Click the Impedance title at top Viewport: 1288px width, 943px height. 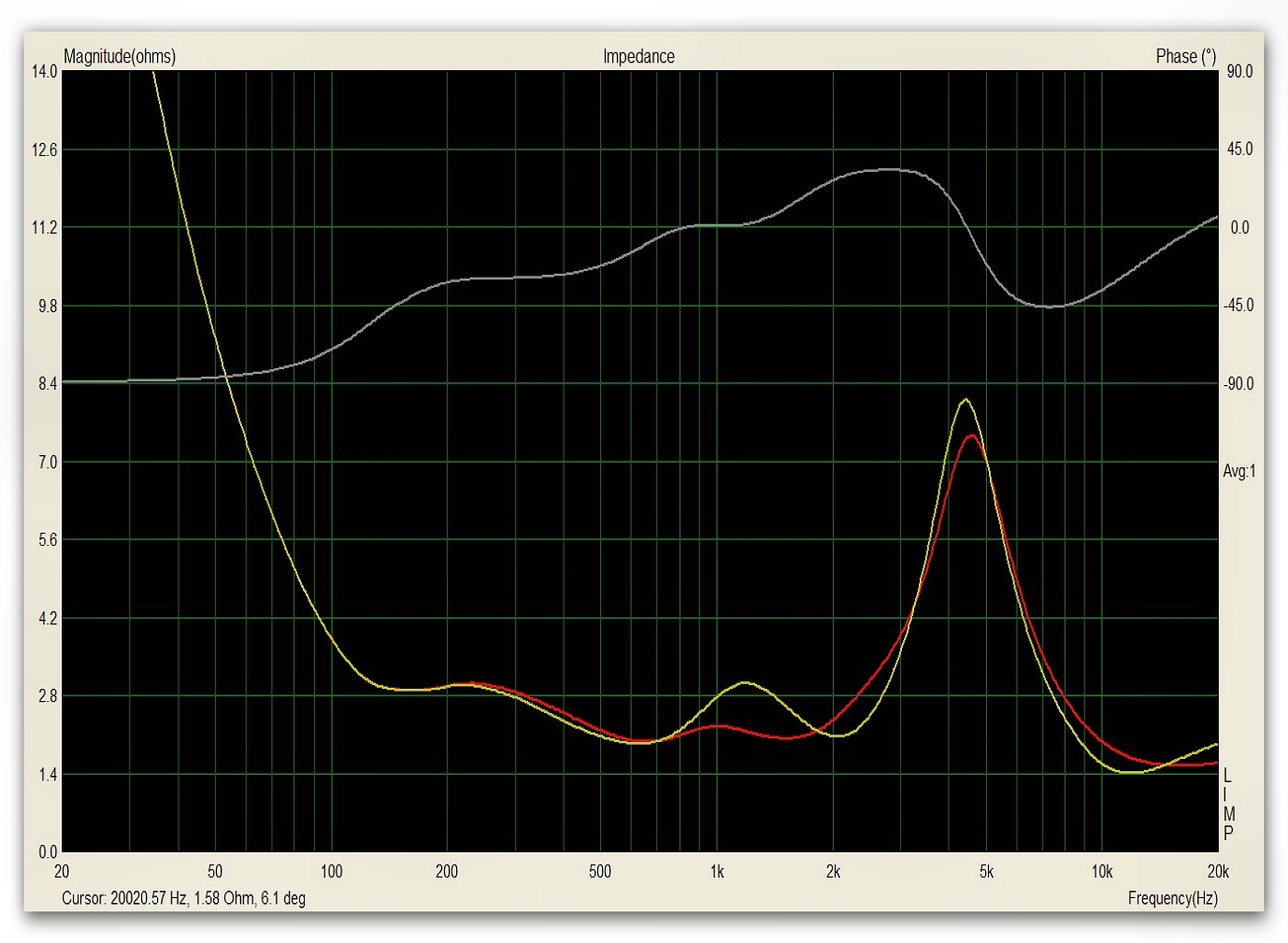tap(638, 56)
